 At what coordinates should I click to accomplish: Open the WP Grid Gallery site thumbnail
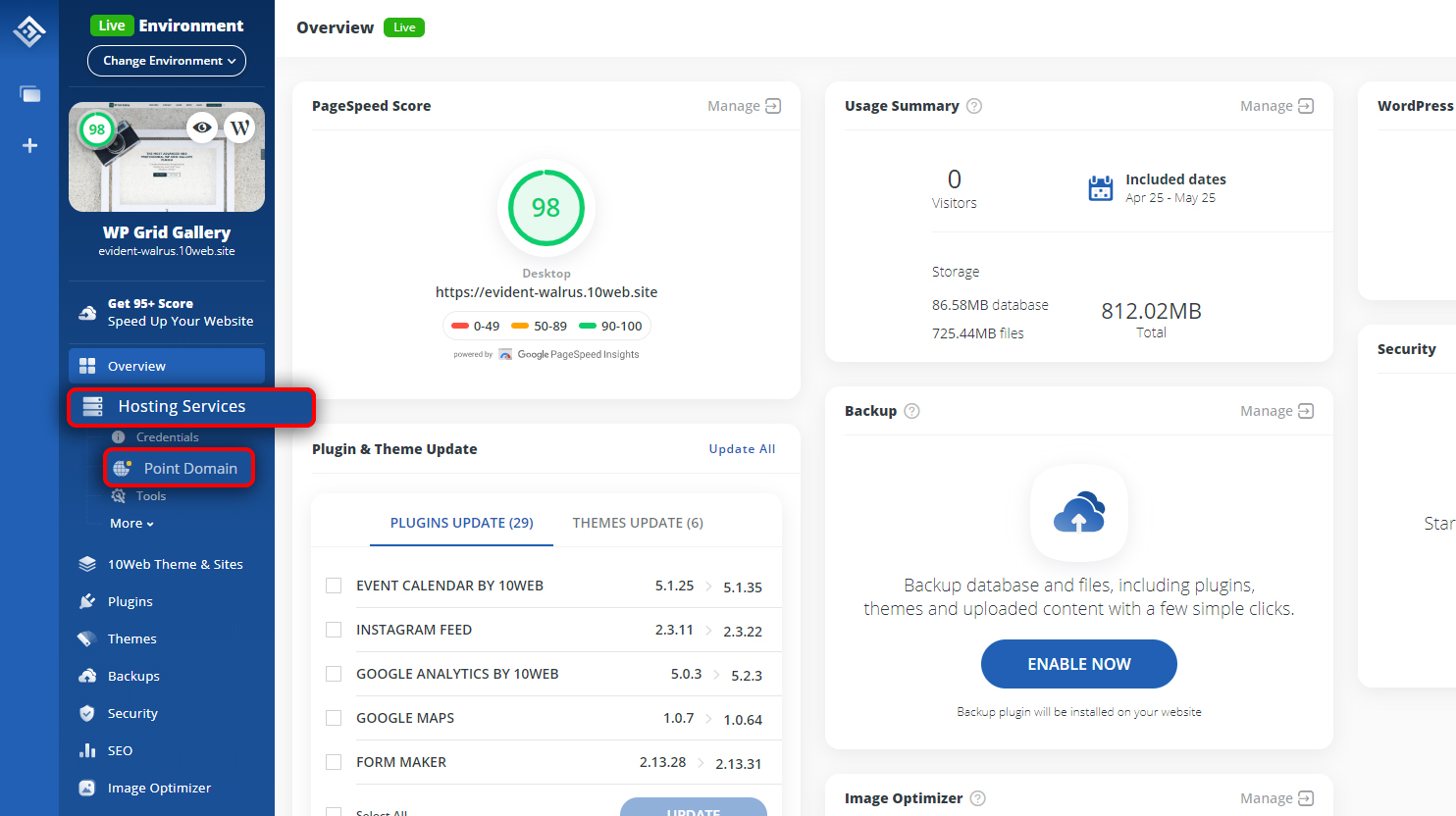[x=167, y=157]
